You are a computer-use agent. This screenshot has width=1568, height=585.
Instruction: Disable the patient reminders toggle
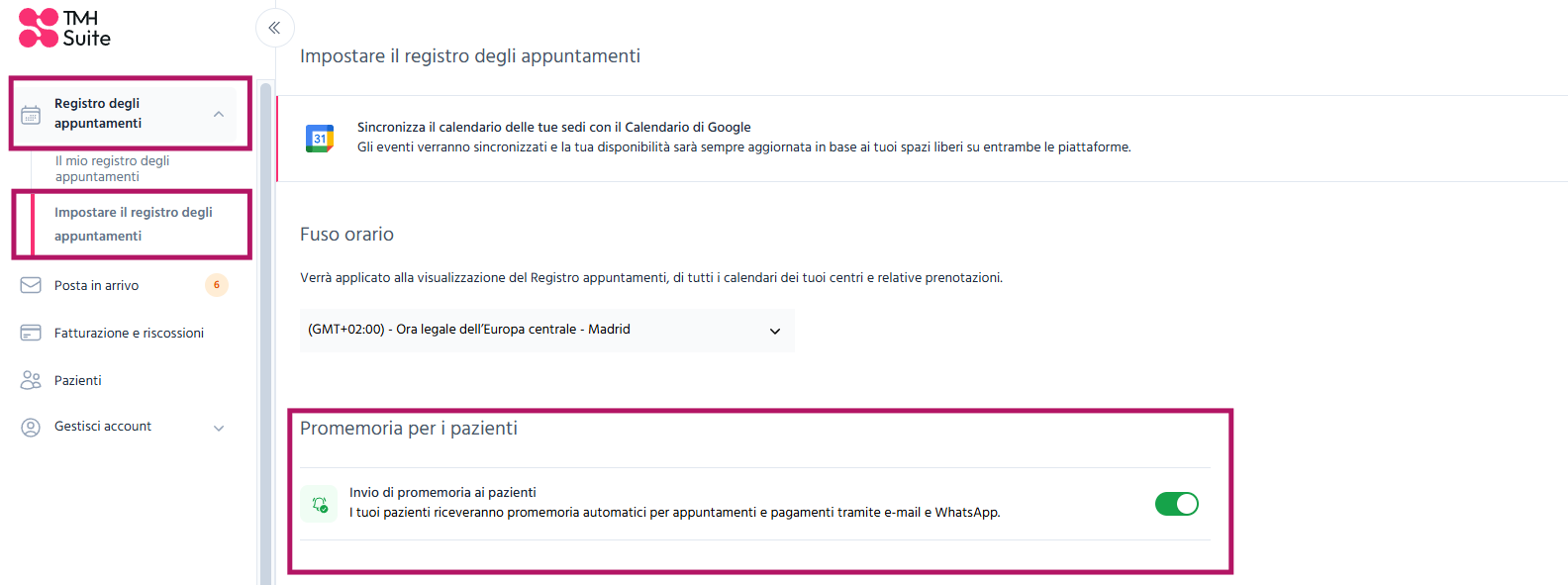(1177, 504)
